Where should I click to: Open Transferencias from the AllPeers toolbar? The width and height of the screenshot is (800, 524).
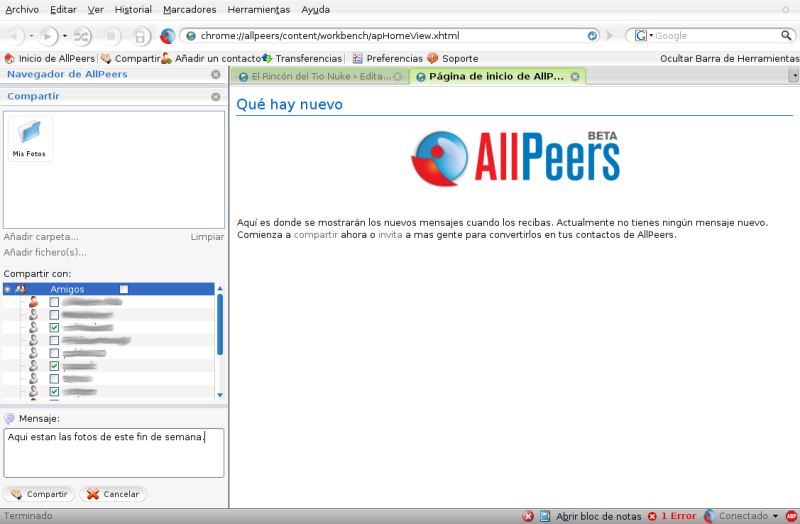pos(302,58)
